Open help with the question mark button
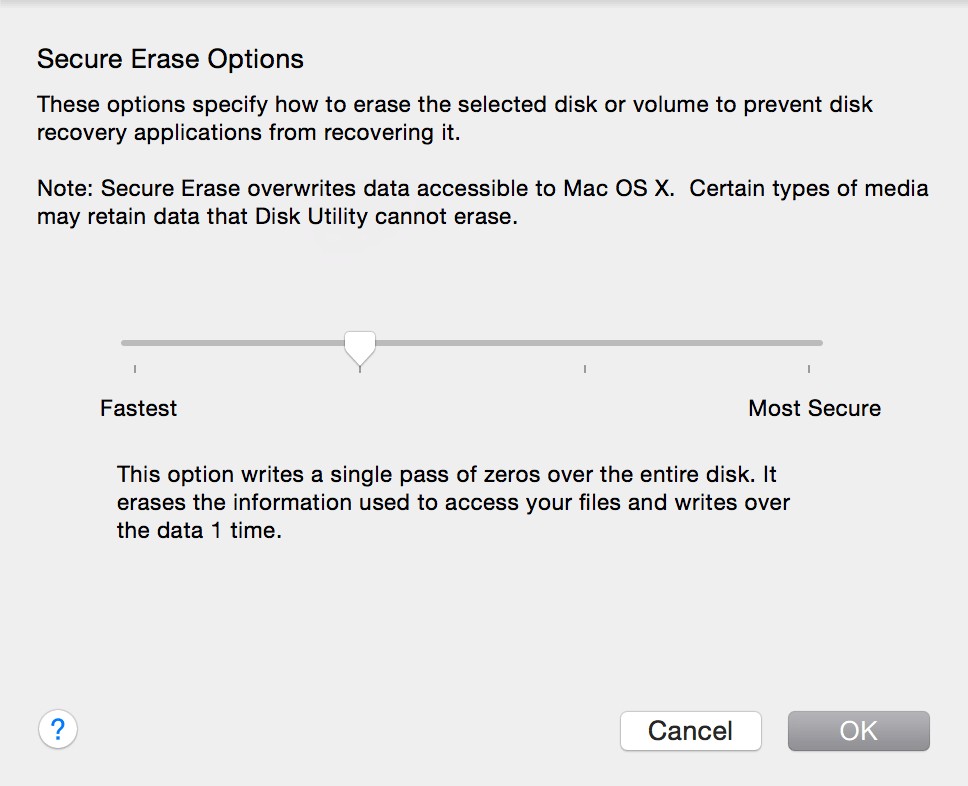Image resolution: width=968 pixels, height=786 pixels. (x=58, y=729)
